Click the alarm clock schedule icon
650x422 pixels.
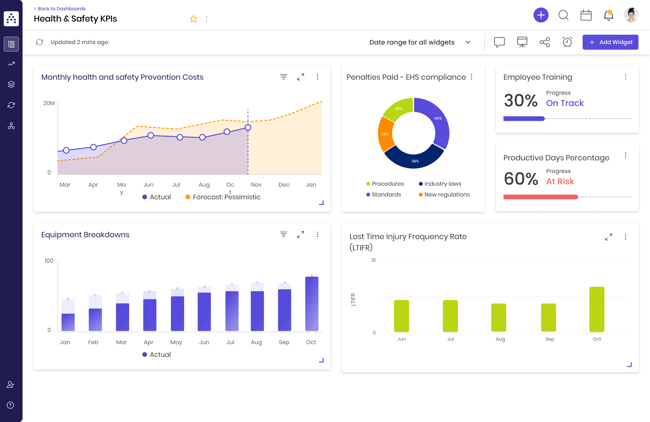[x=567, y=42]
